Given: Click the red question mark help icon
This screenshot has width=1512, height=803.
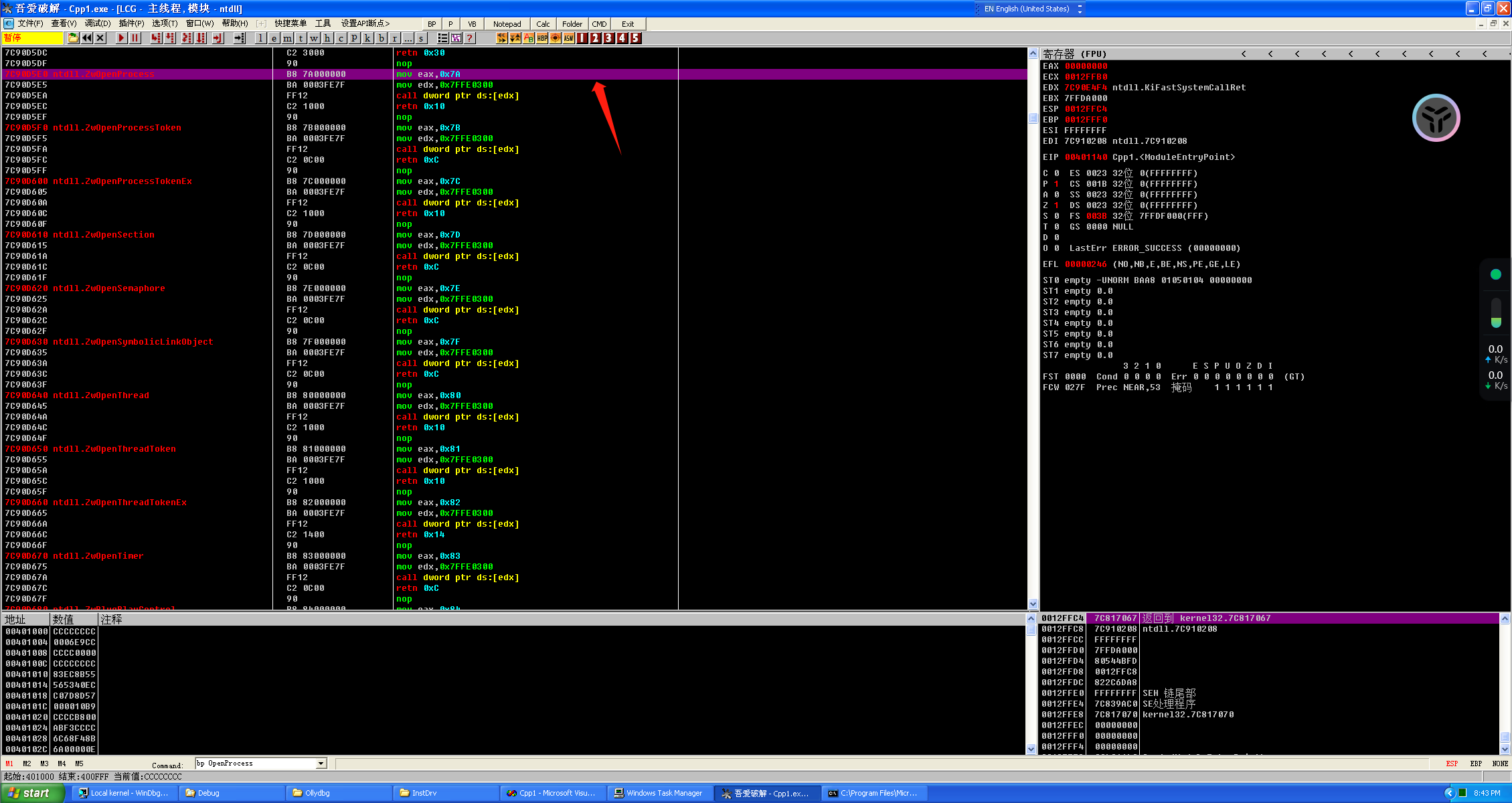Looking at the screenshot, I should 470,38.
